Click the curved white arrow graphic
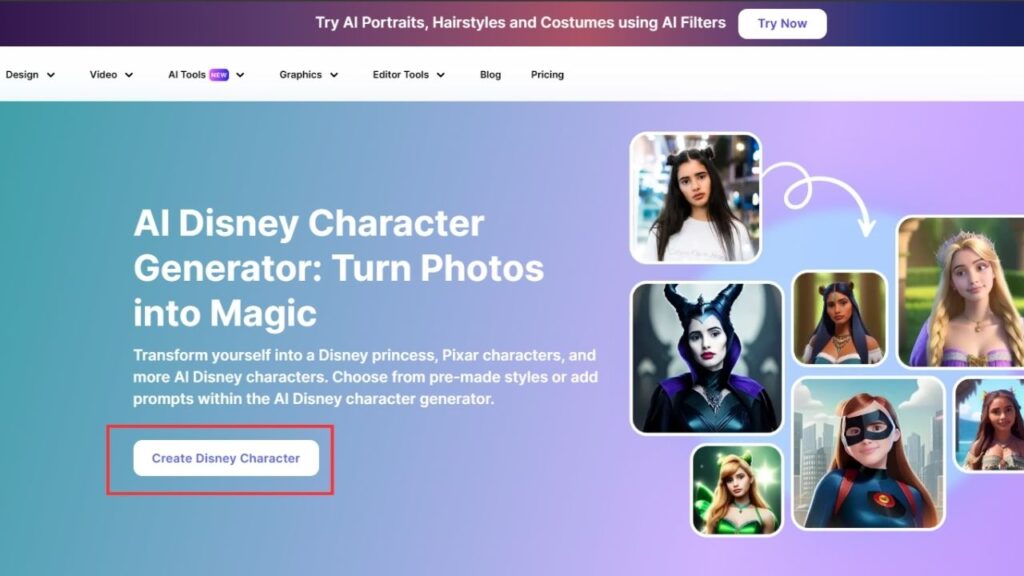This screenshot has height=576, width=1024. pyautogui.click(x=824, y=197)
